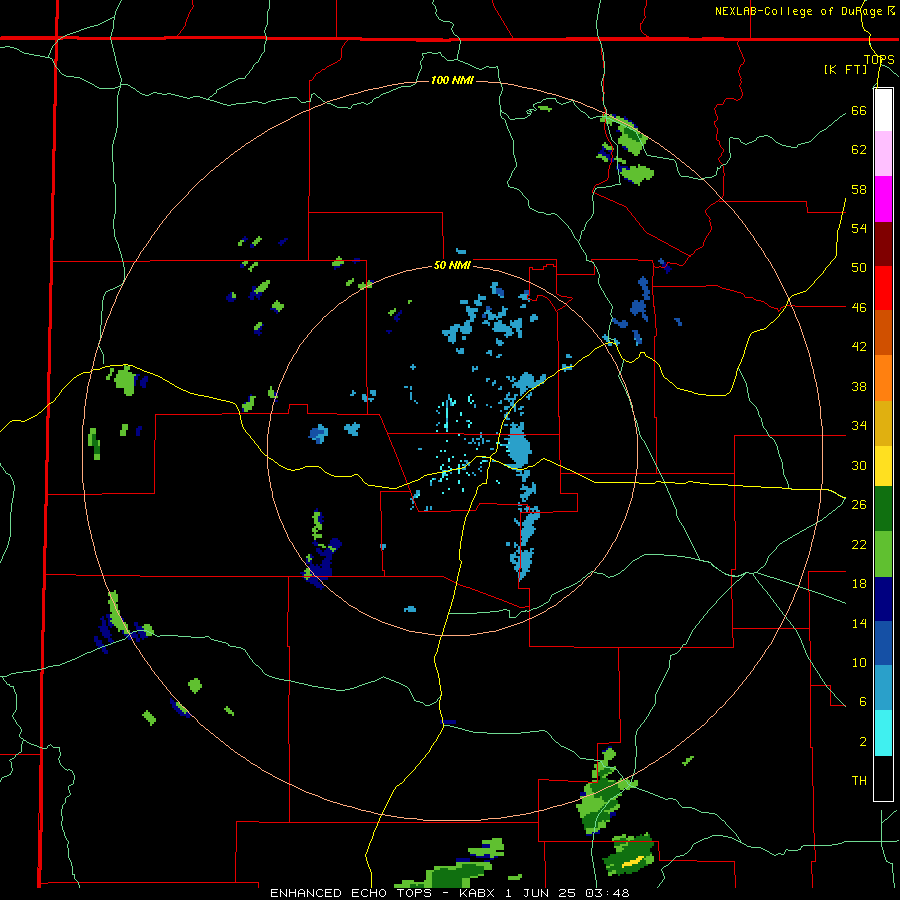900x900 pixels.
Task: Select the 62 value on the legend
Action: point(859,150)
